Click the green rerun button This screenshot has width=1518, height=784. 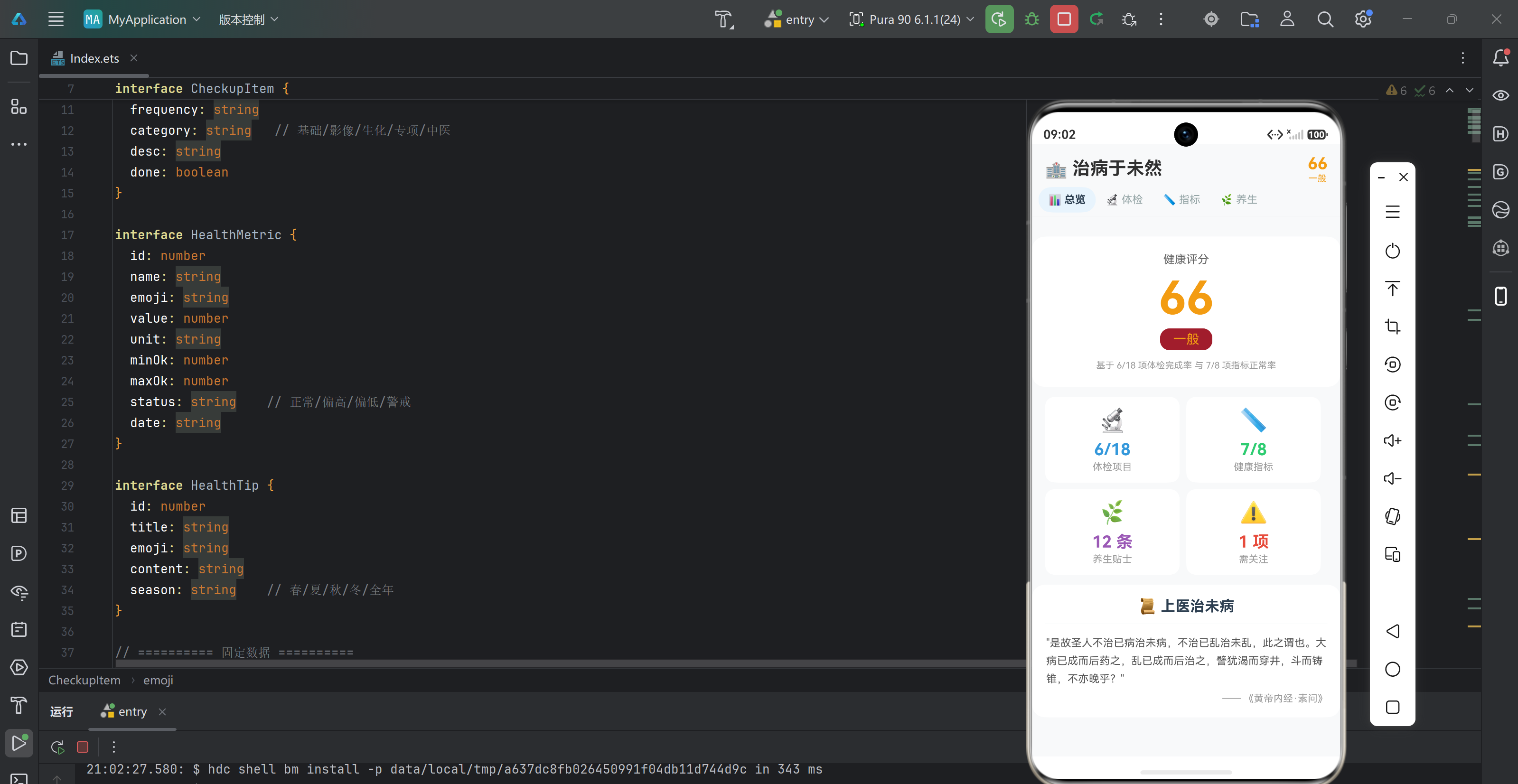[999, 19]
